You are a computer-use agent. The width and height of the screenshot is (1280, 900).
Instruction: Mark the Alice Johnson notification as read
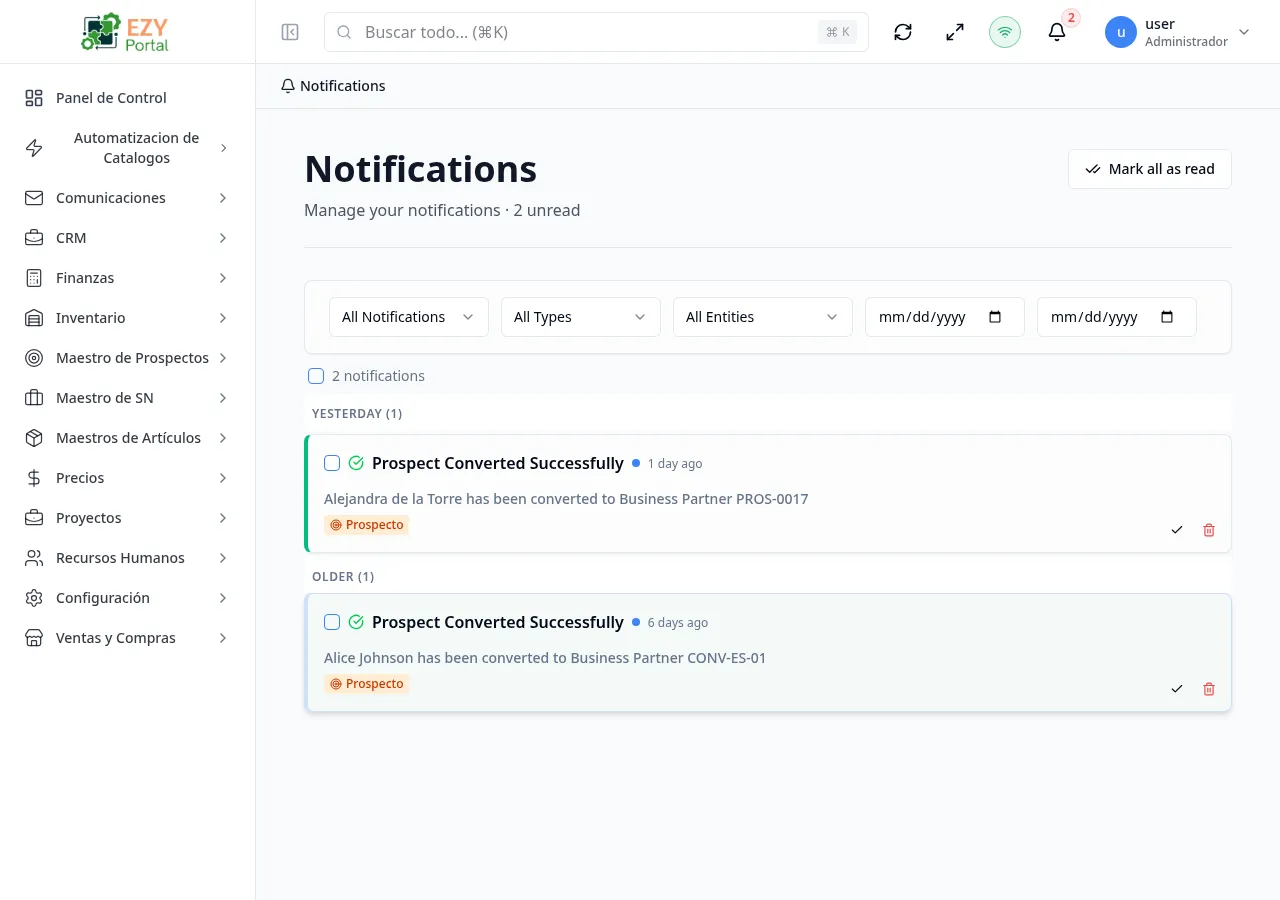point(1177,689)
